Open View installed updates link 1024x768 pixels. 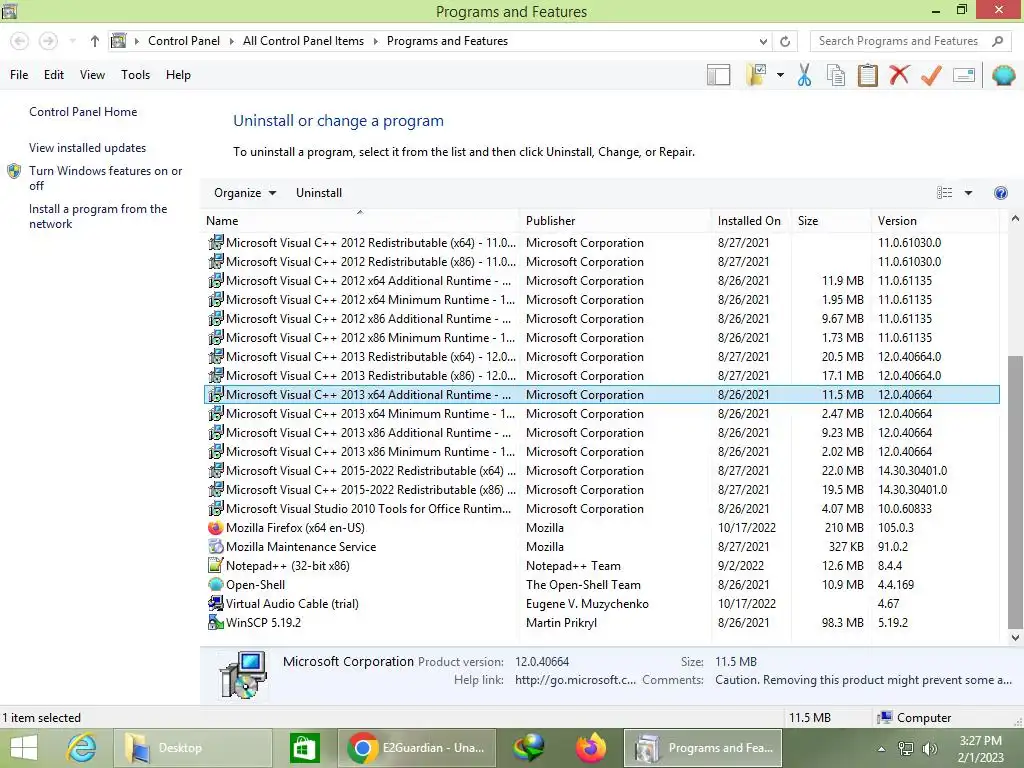click(x=88, y=148)
